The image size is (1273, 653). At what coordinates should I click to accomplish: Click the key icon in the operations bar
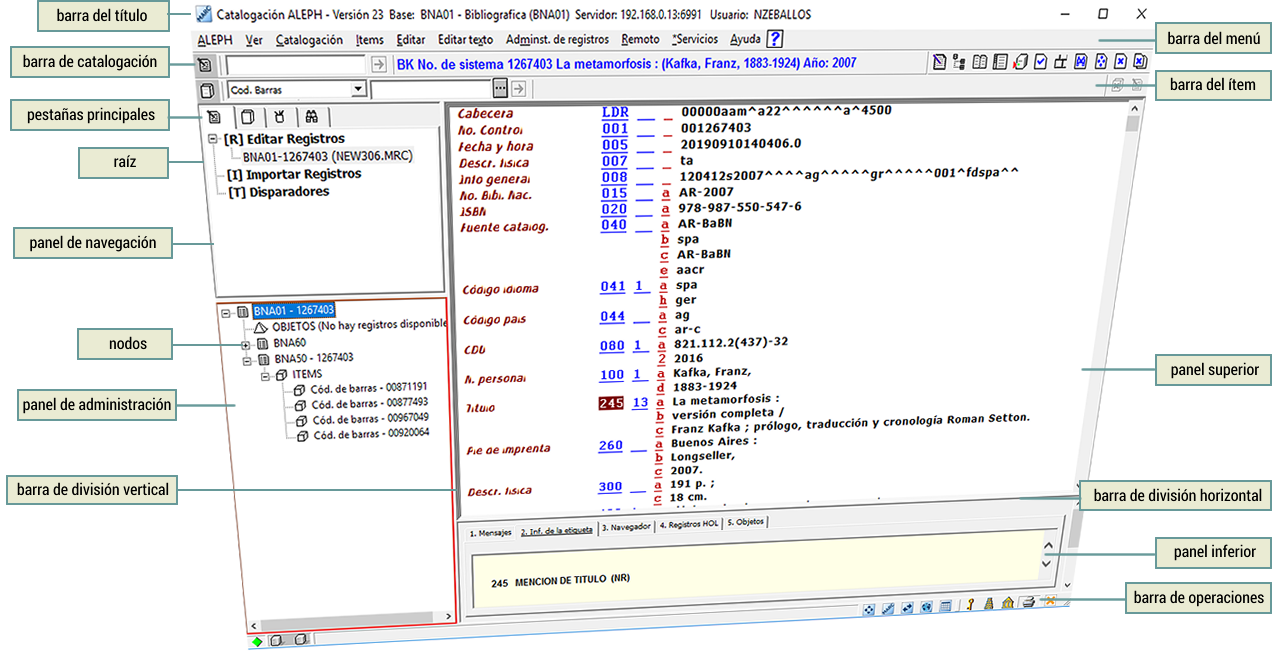click(x=969, y=605)
